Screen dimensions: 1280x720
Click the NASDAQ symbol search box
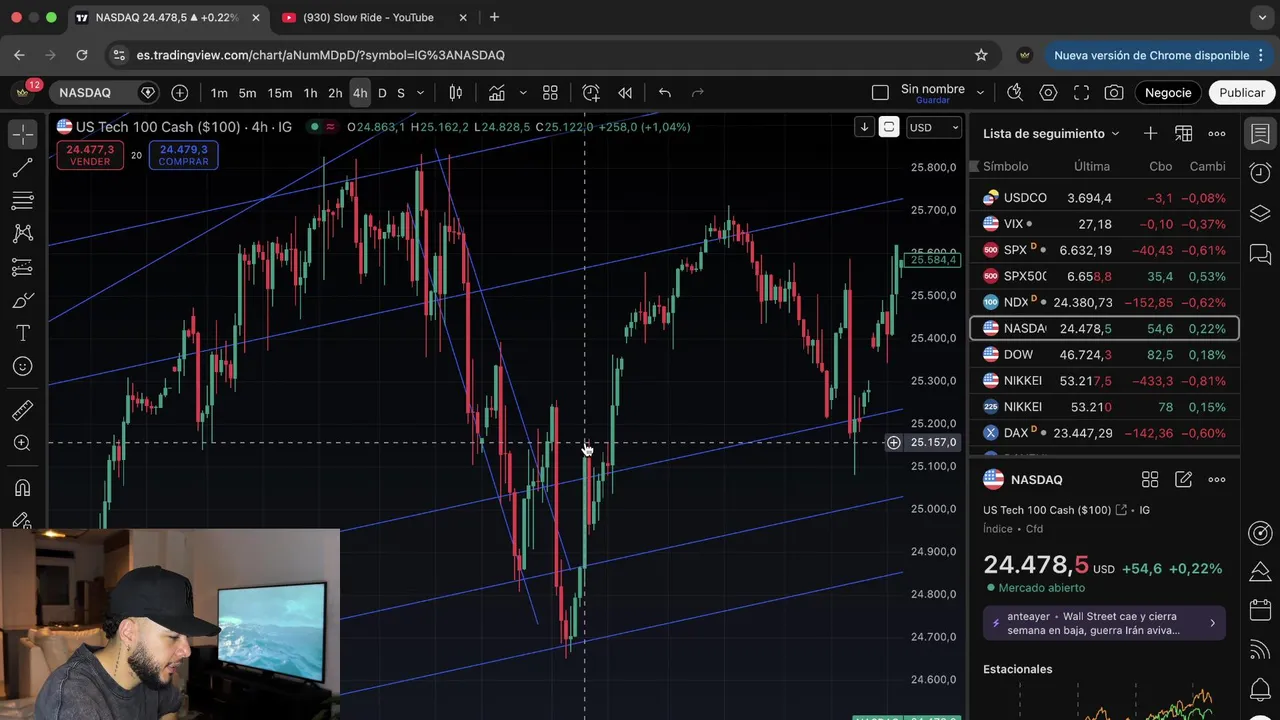pyautogui.click(x=105, y=93)
